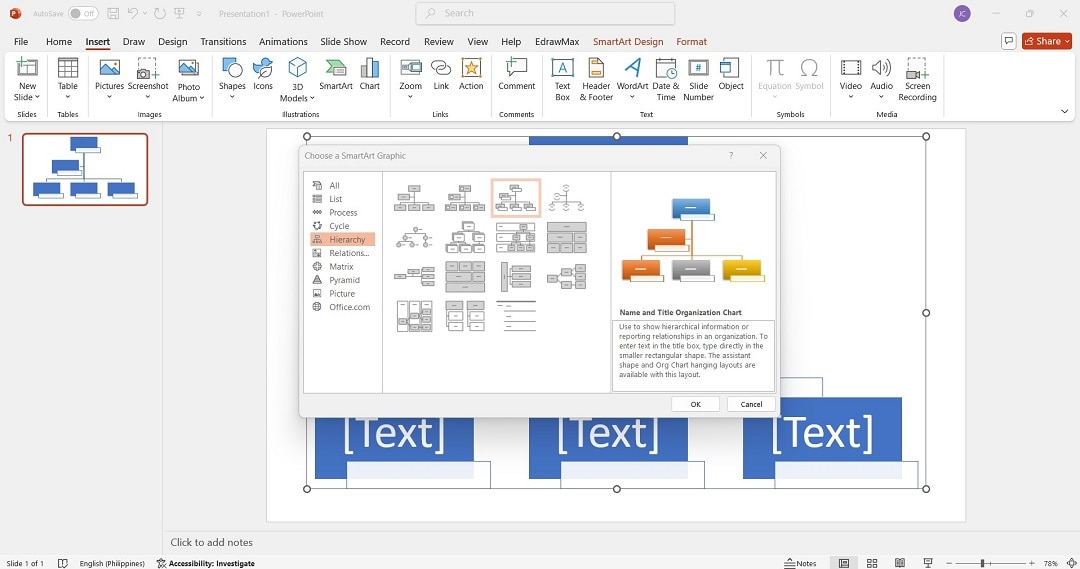The width and height of the screenshot is (1080, 569).
Task: Collapse the ribbon with chevron
Action: (x=1064, y=111)
